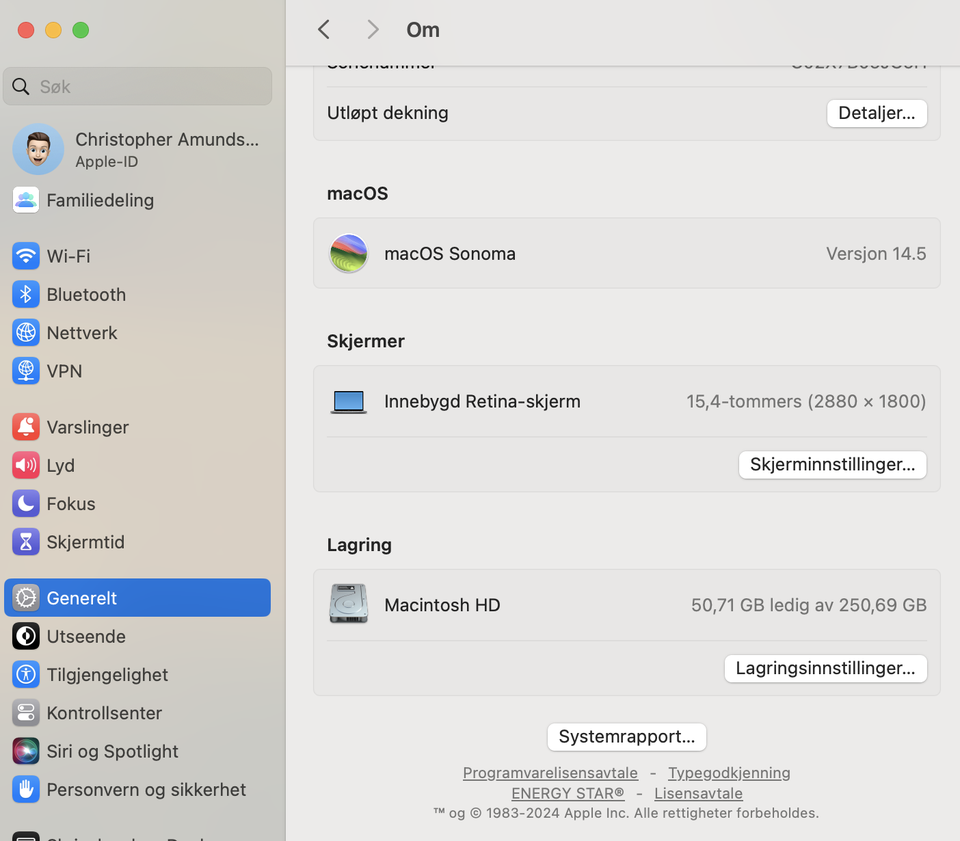Screen dimensions: 960x841
Task: Open the Kontrollsenter icon
Action: 26,712
